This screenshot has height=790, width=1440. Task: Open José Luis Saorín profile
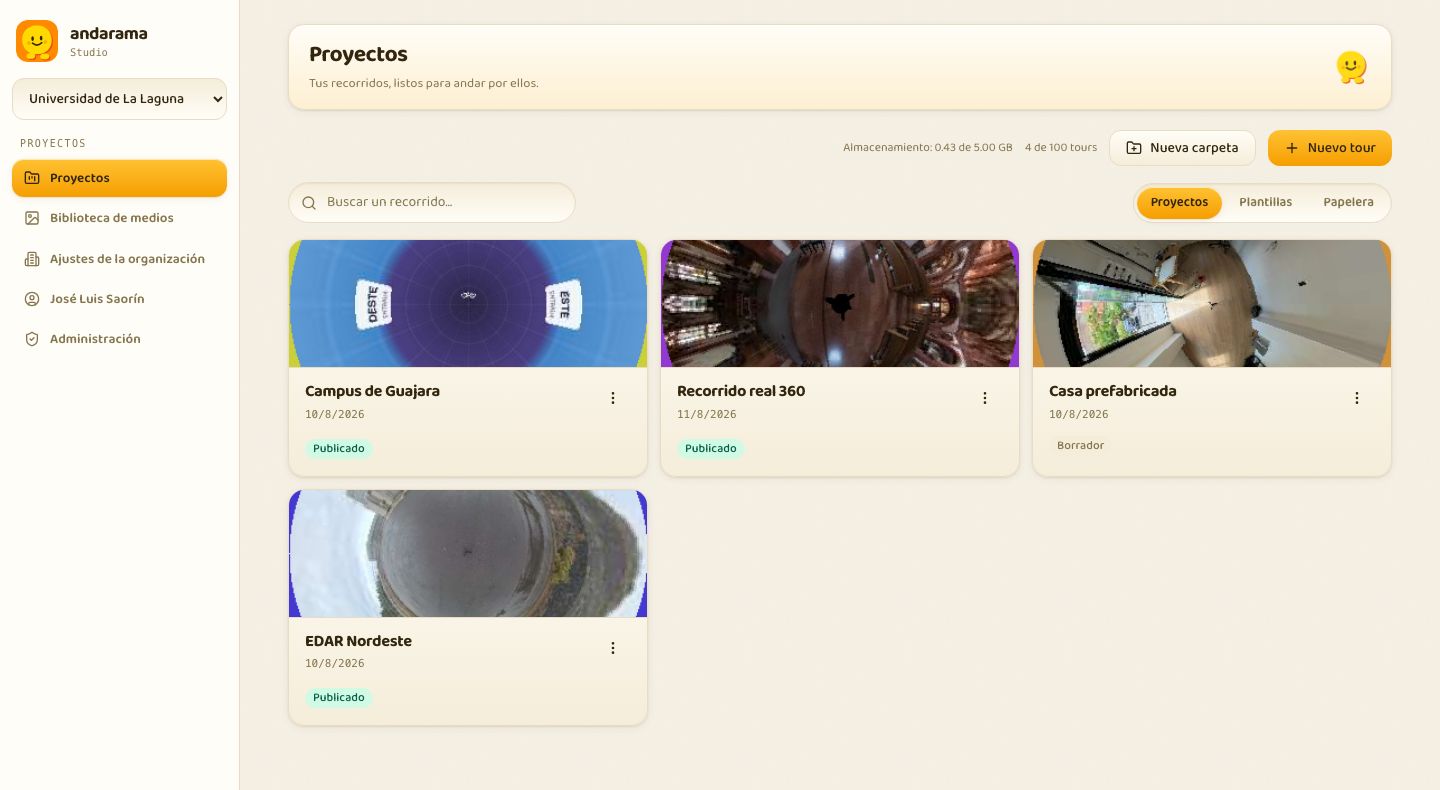click(120, 299)
